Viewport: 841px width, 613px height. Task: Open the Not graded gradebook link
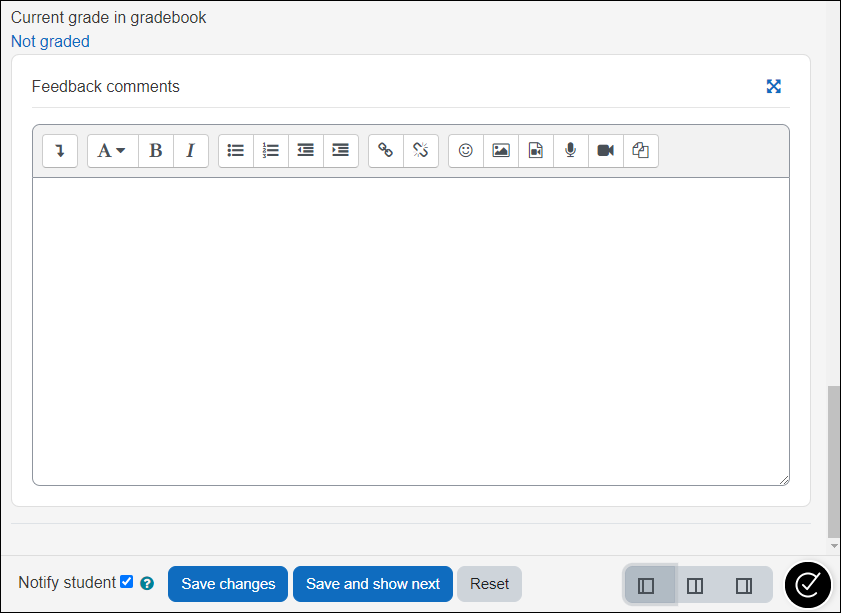(x=49, y=41)
